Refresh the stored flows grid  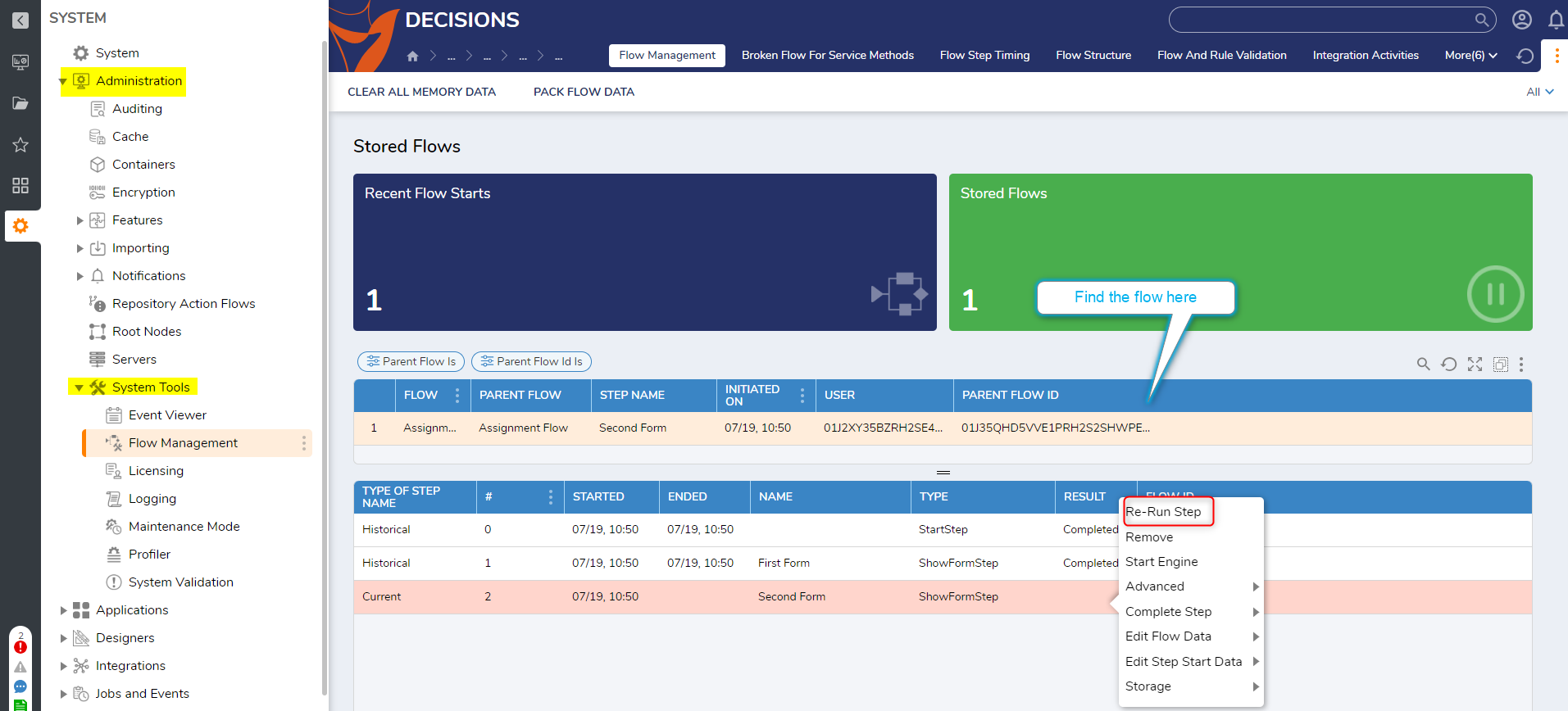1449,365
